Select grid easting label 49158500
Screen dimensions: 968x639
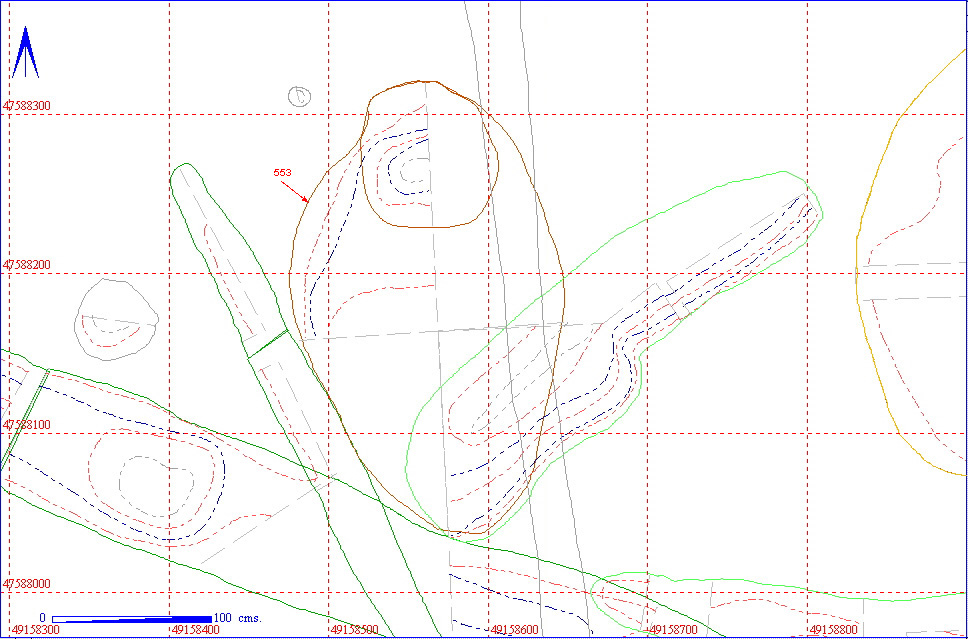(x=354, y=630)
